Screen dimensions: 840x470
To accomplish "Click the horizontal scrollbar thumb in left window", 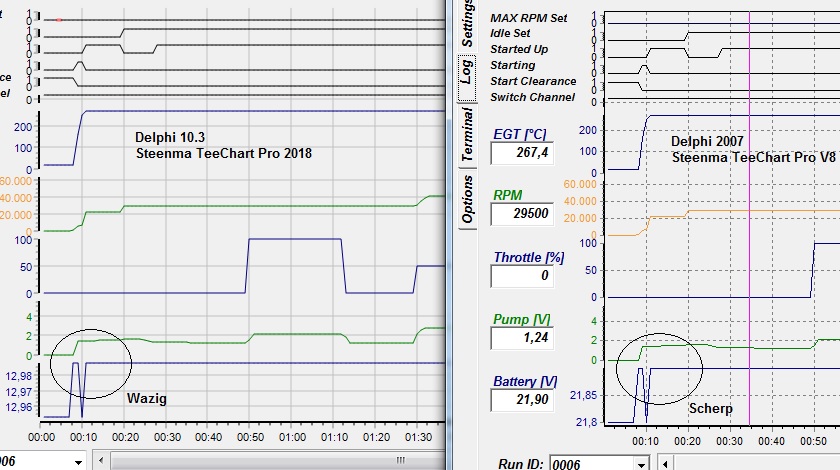I will pyautogui.click(x=276, y=461).
